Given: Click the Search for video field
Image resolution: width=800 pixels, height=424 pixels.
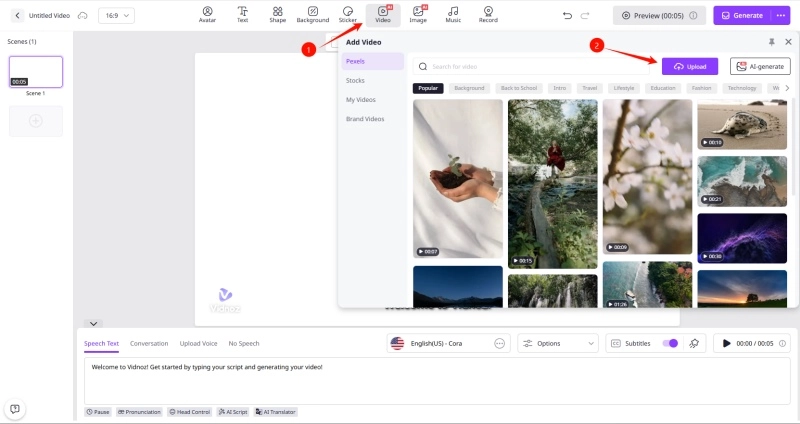Looking at the screenshot, I should (531, 66).
